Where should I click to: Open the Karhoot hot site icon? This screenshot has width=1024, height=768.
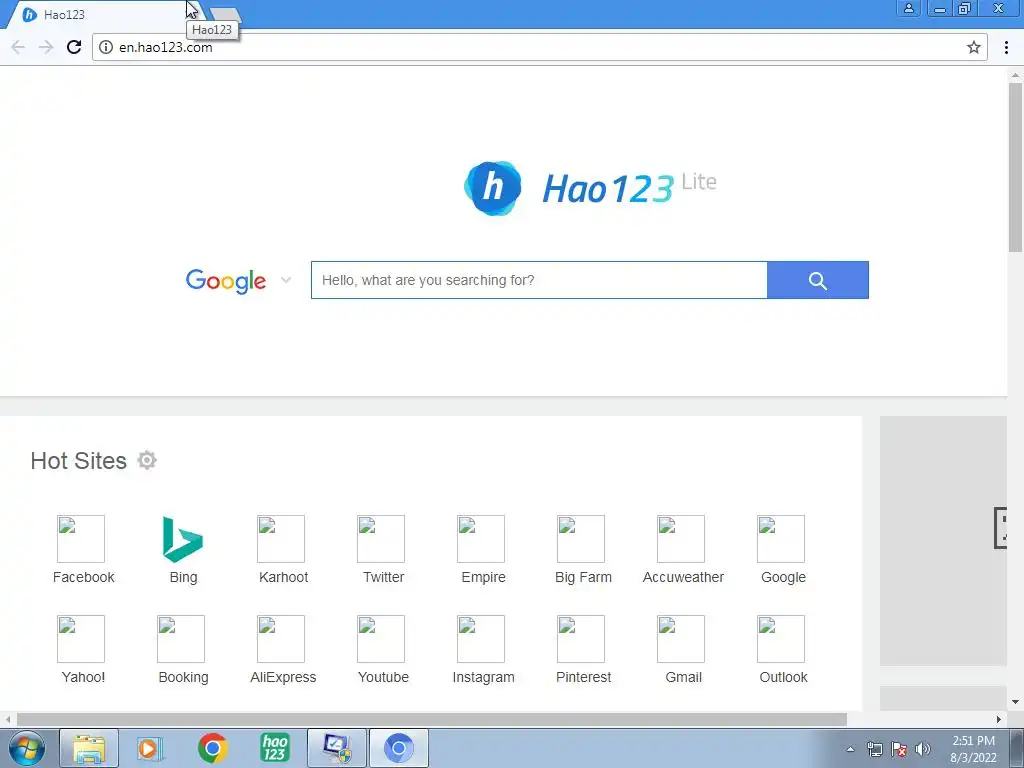[x=281, y=539]
